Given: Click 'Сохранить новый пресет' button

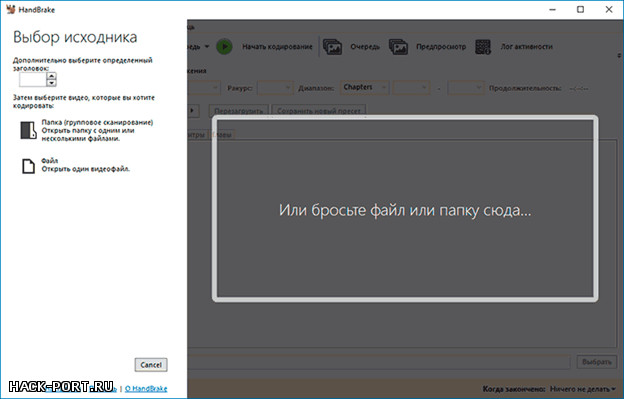Looking at the screenshot, I should 319,111.
